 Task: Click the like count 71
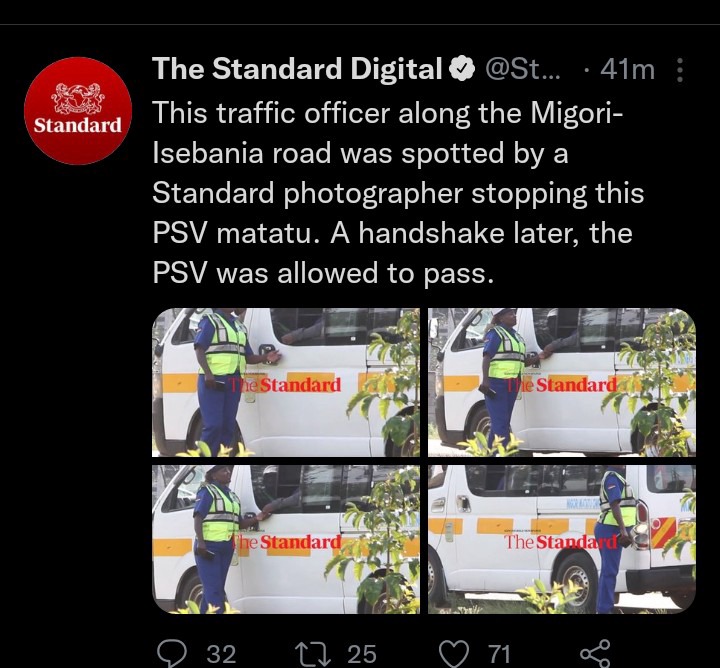click(x=499, y=654)
